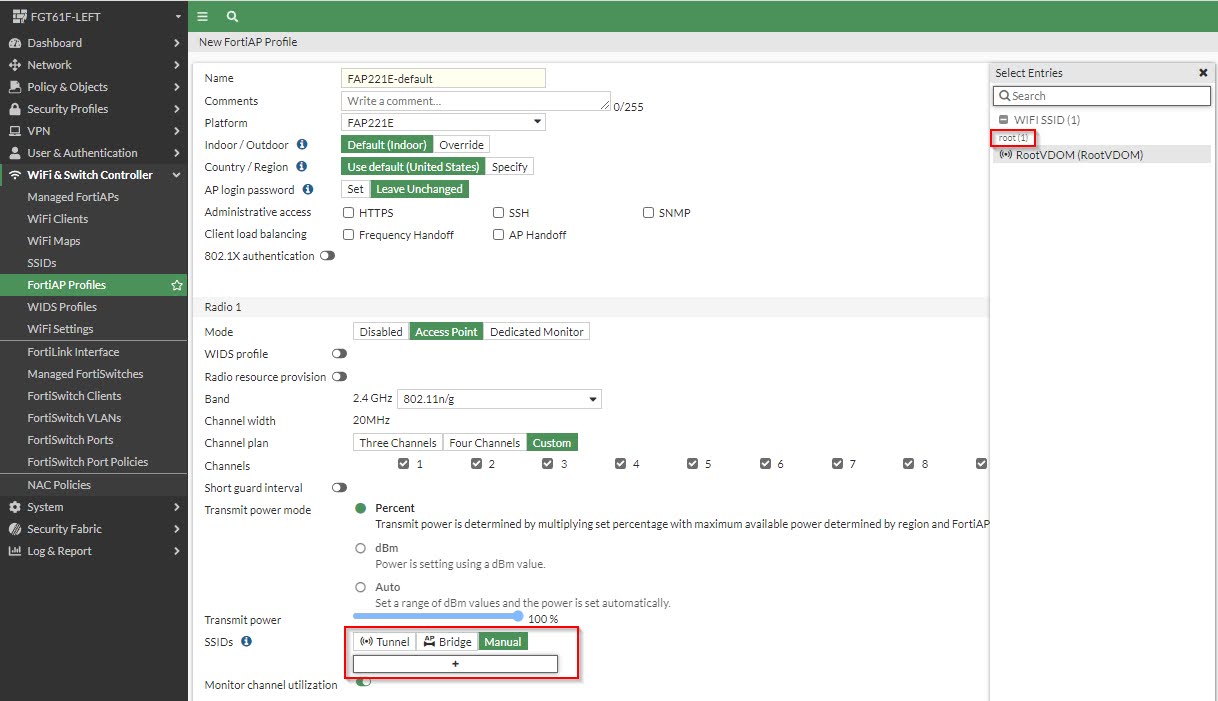1218x701 pixels.
Task: Click the hamburger menu icon in top bar
Action: coord(202,17)
